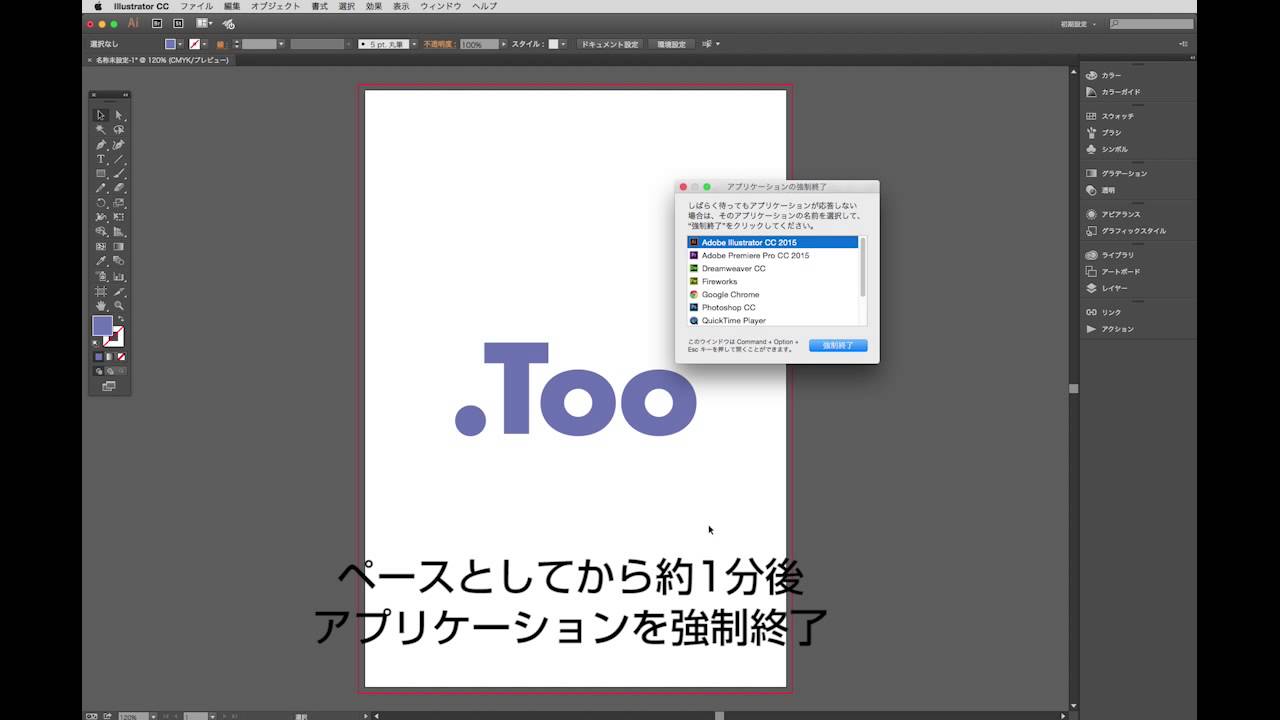Click the style swatch in control bar
Viewport: 1280px width, 720px height.
(553, 44)
